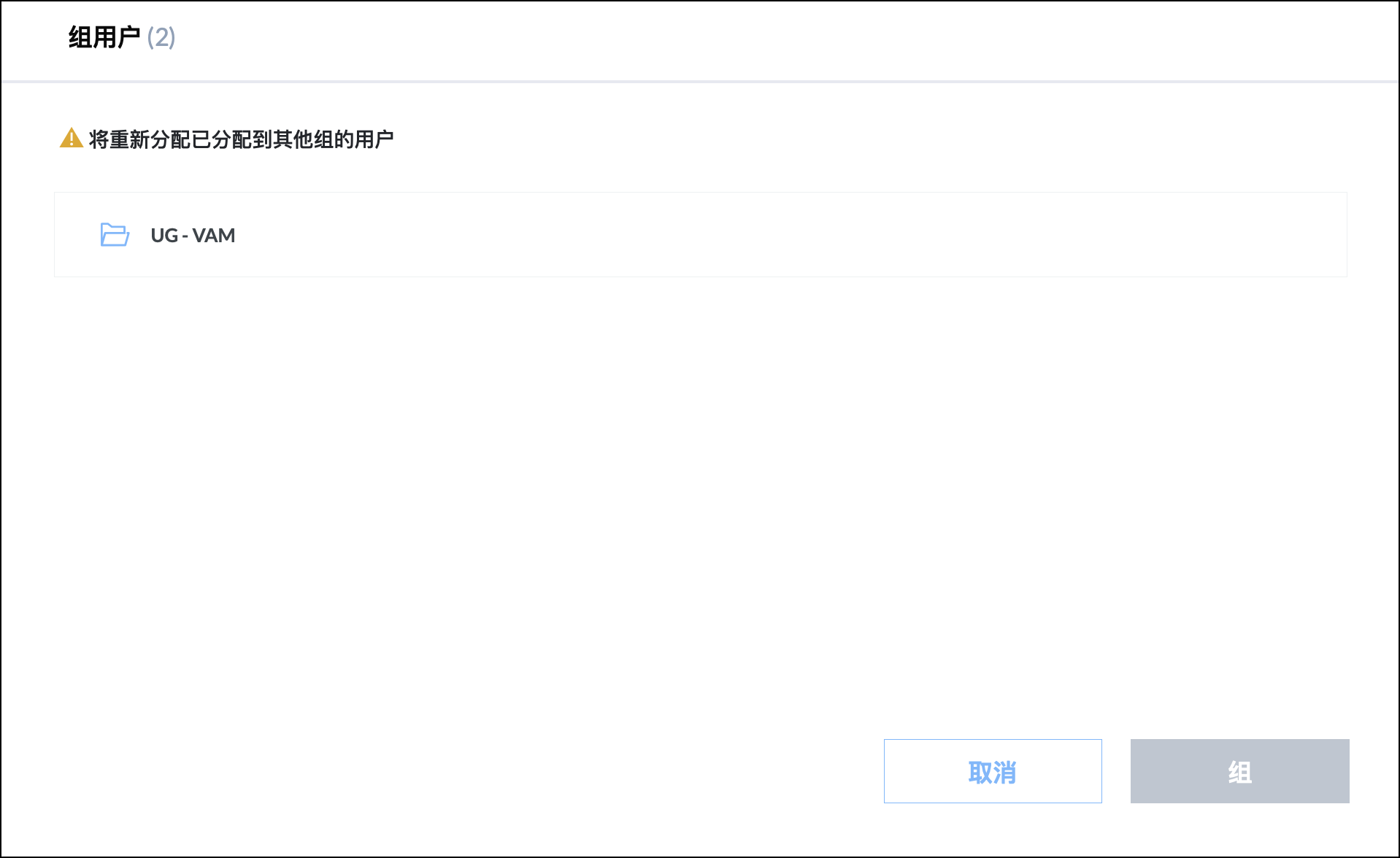
Task: Click the far right end of the UG - VAM row
Action: (x=1314, y=235)
